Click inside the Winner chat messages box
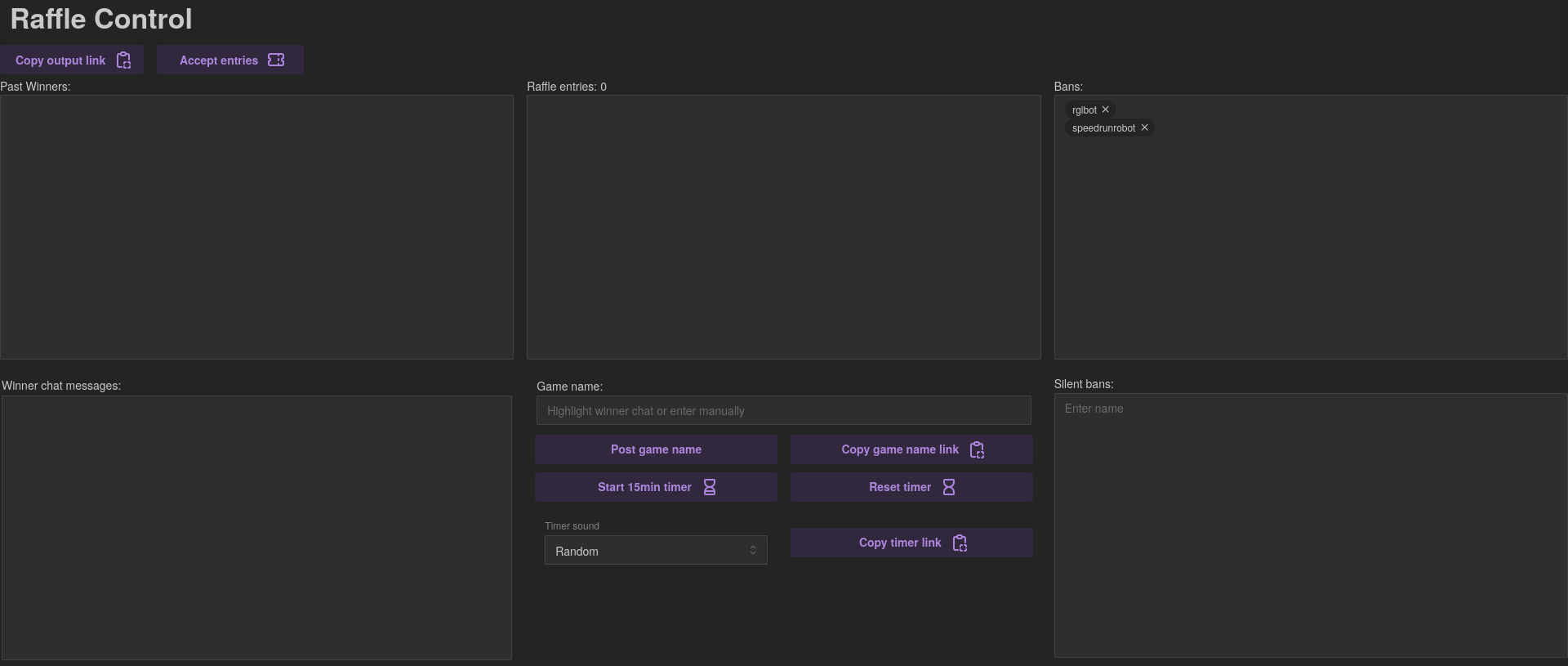The image size is (1568, 666). coord(256,528)
